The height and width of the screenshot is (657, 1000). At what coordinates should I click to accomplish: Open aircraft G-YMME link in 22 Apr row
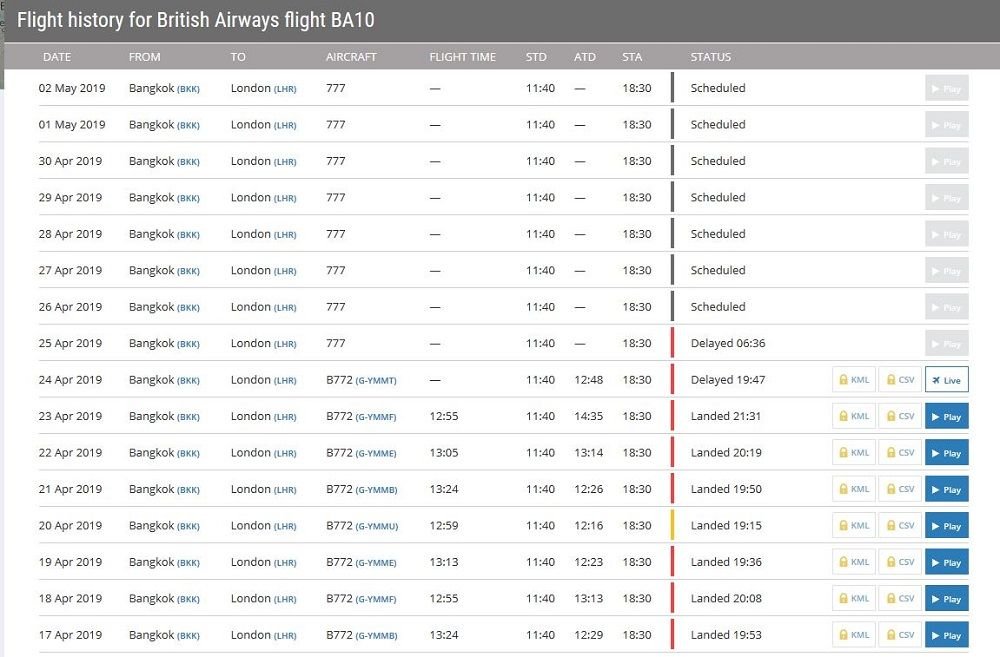(376, 454)
